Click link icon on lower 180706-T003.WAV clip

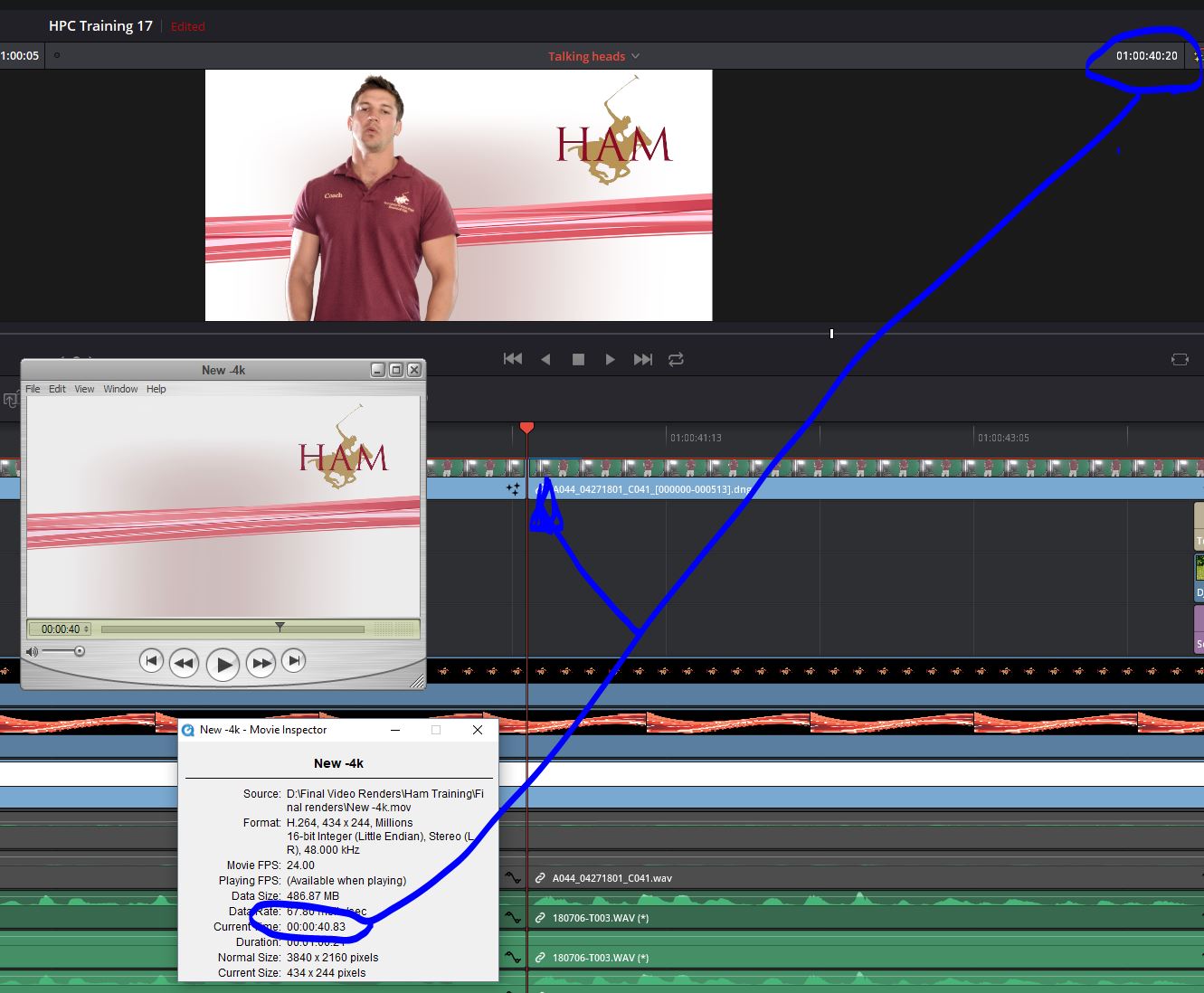pos(540,958)
